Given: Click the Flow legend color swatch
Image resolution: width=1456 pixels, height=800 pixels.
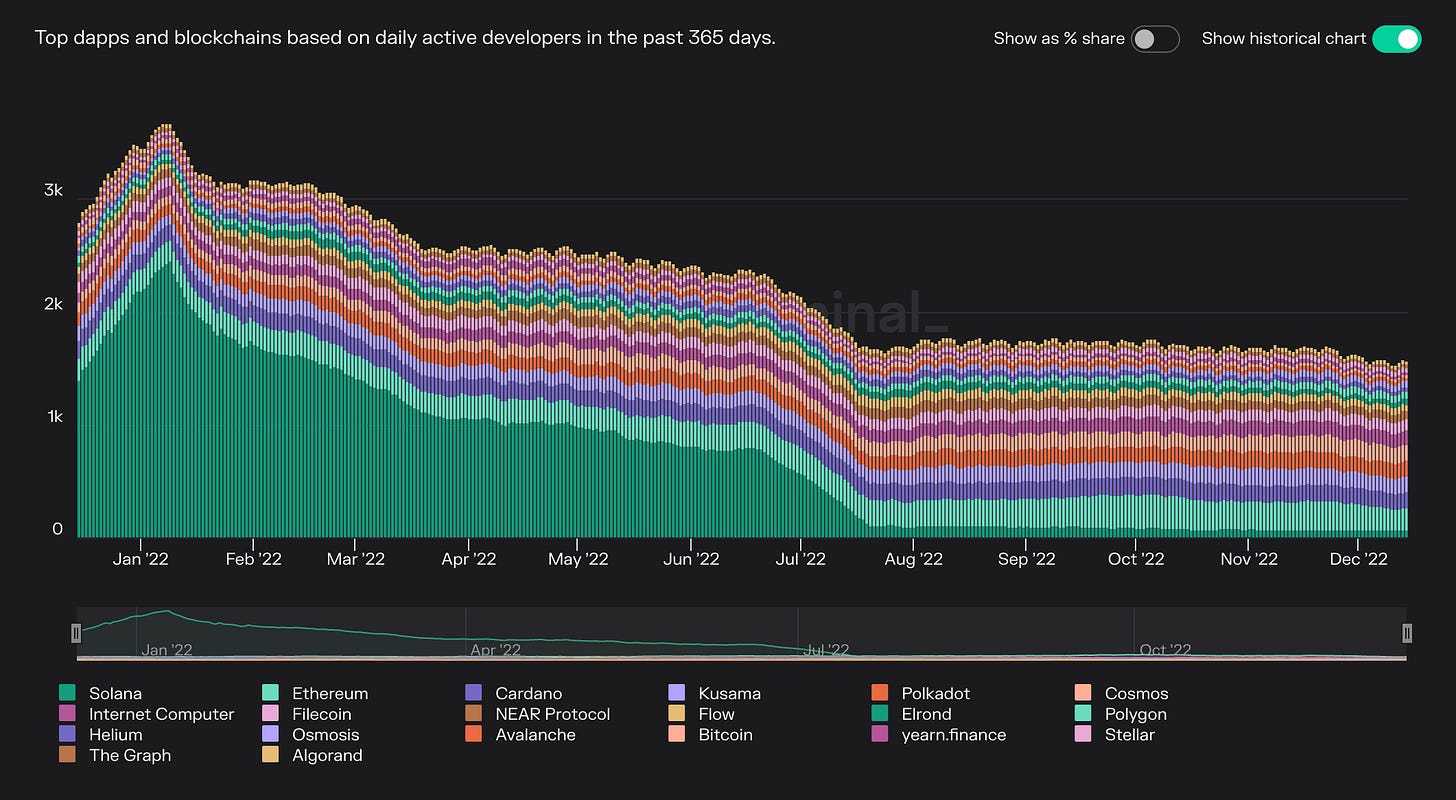Looking at the screenshot, I should [677, 714].
